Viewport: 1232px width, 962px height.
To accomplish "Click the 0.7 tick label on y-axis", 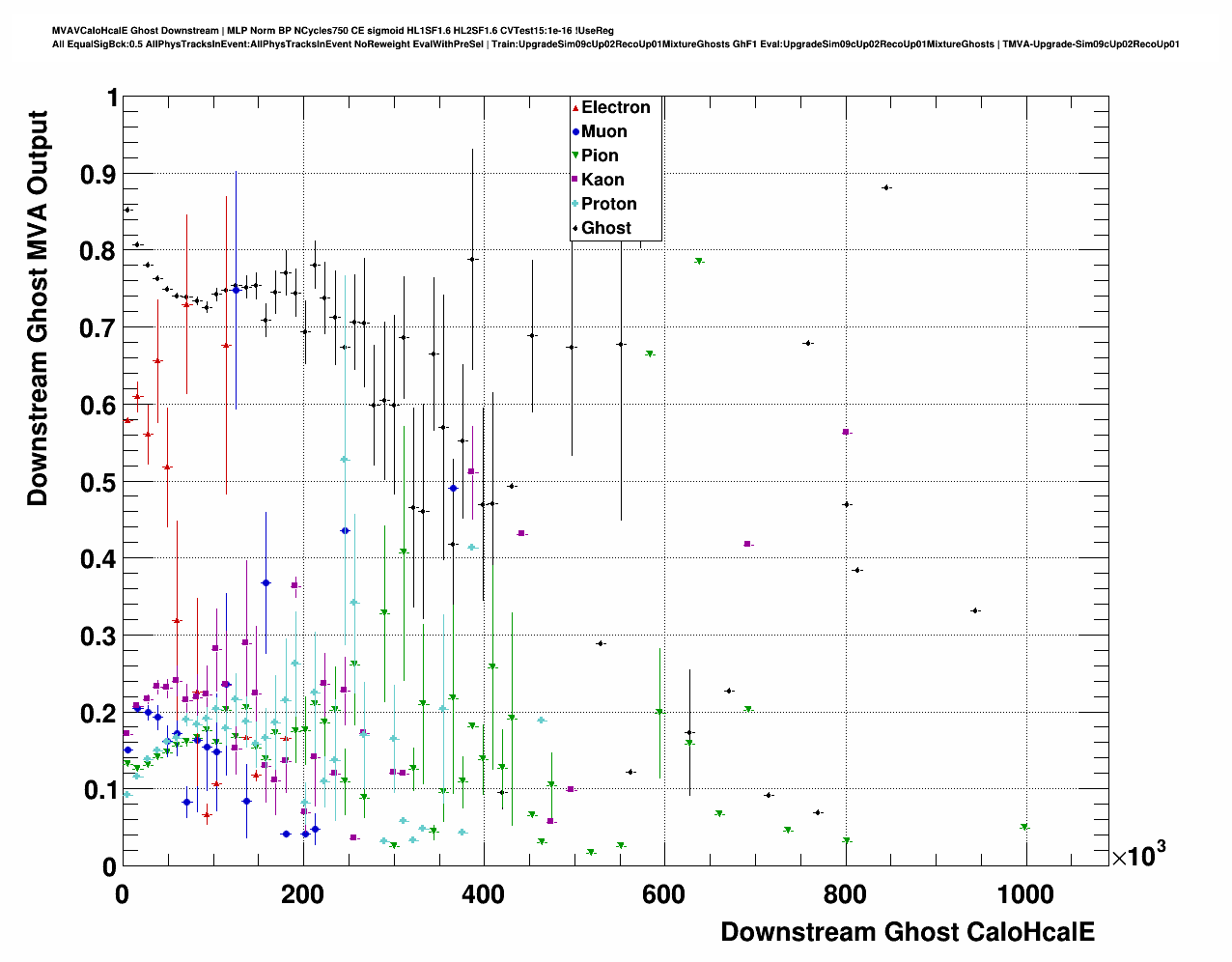I will coord(98,328).
